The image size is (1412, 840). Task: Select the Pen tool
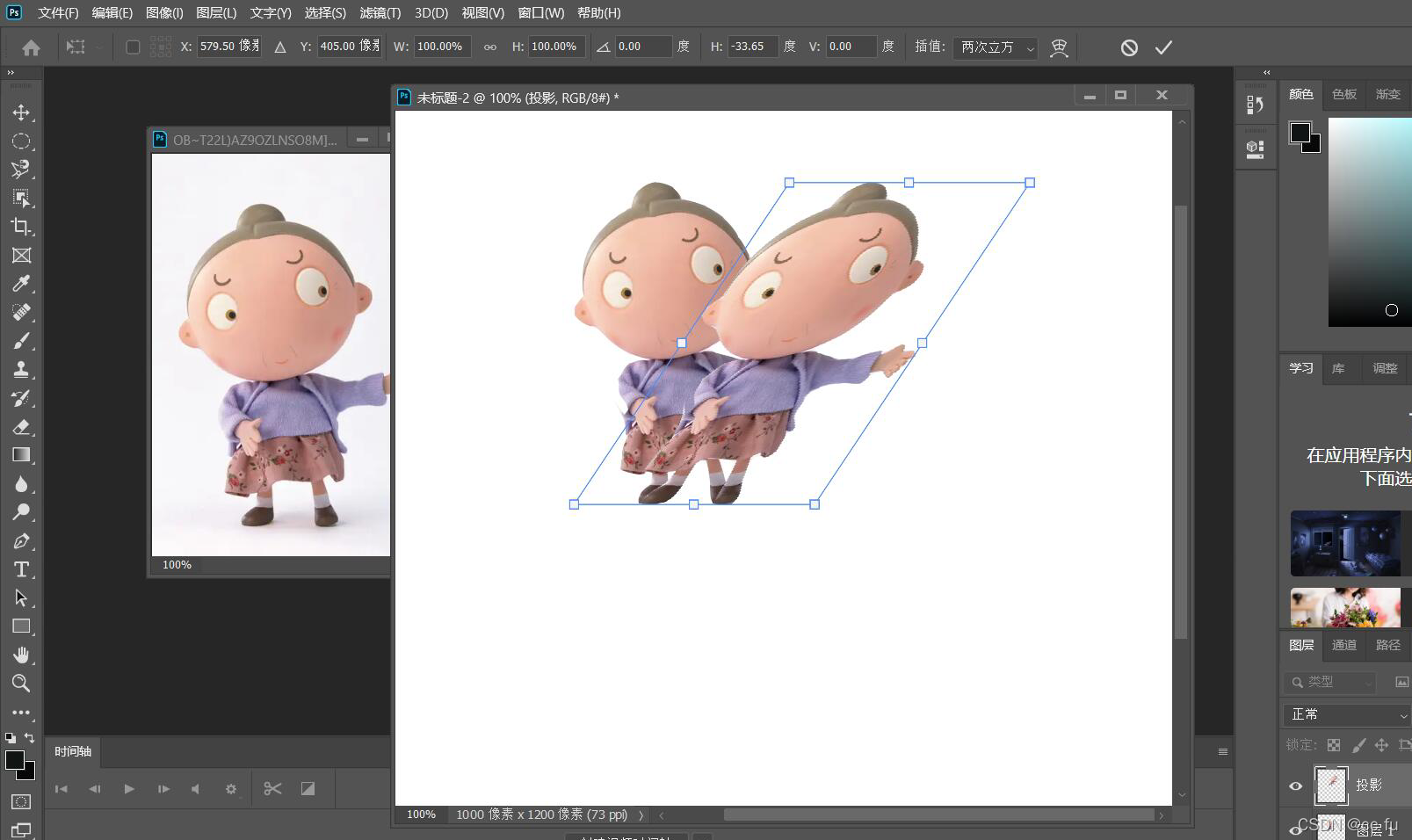21,541
